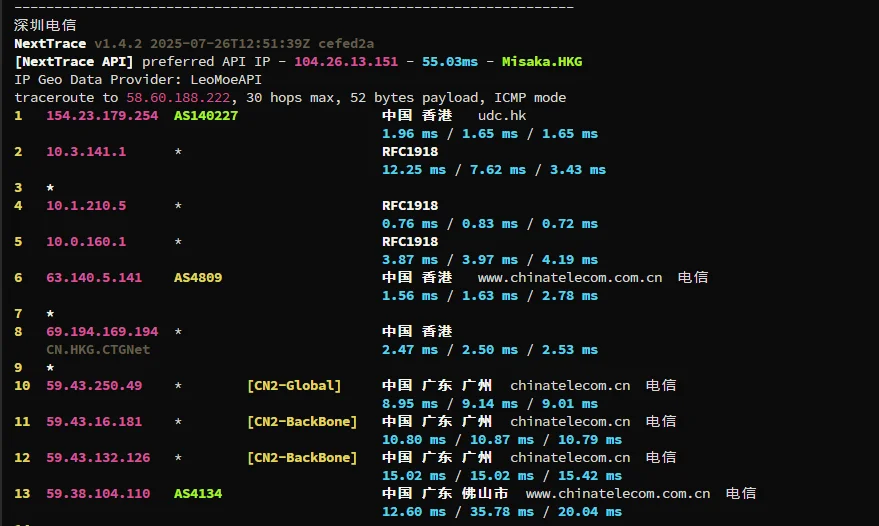Click the destination IP 58.60.188.222
Viewport: 879px width, 526px height.
(178, 98)
